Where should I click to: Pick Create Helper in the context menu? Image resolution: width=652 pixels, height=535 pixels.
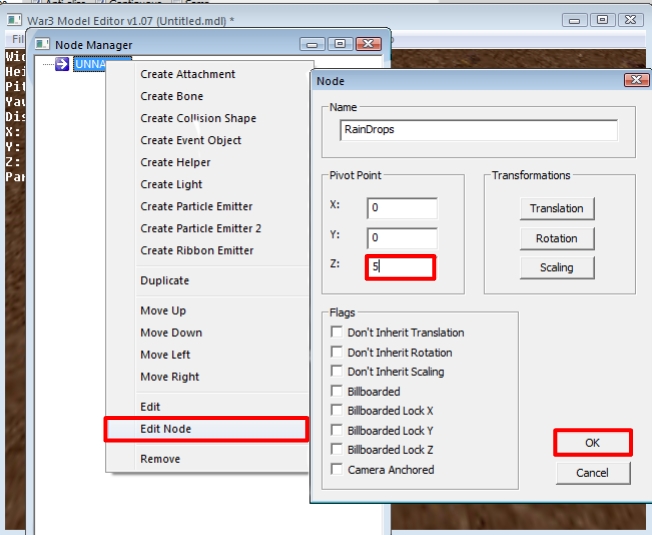click(175, 162)
